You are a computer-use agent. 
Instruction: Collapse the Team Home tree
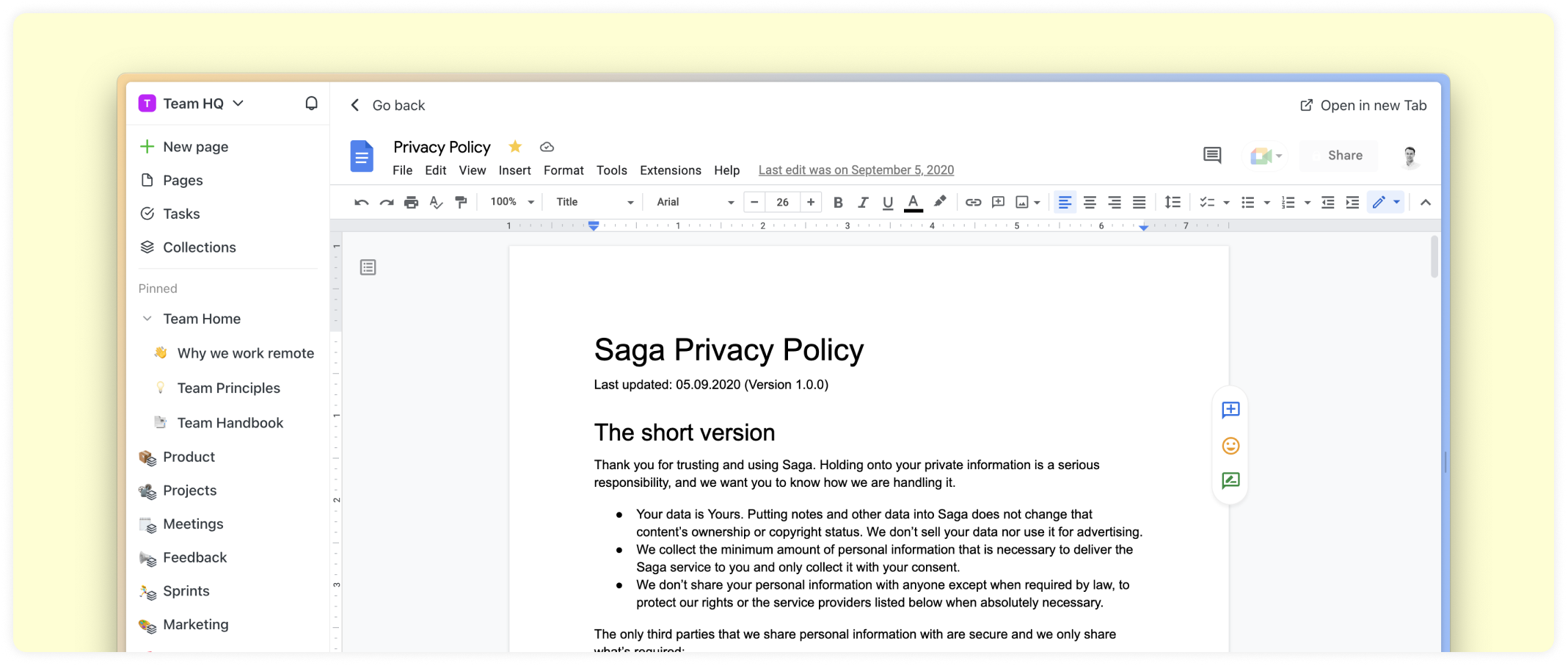pos(147,319)
